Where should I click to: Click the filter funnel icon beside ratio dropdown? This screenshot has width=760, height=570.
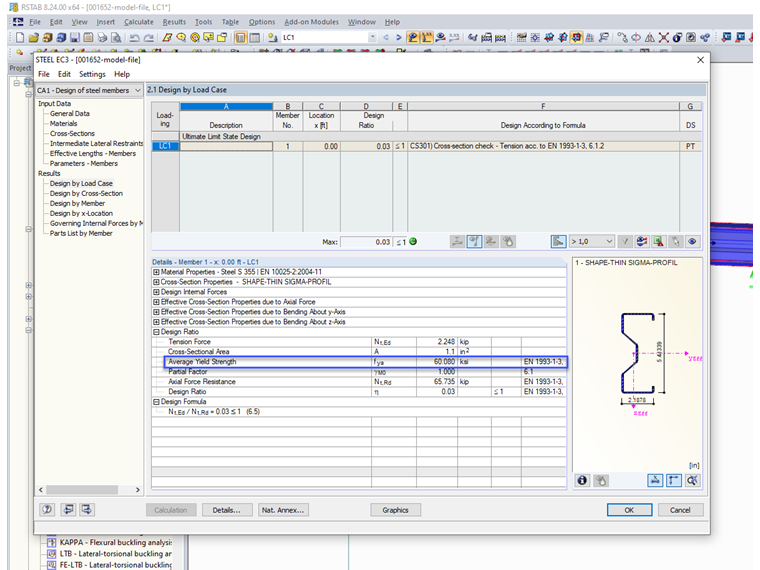pos(624,241)
